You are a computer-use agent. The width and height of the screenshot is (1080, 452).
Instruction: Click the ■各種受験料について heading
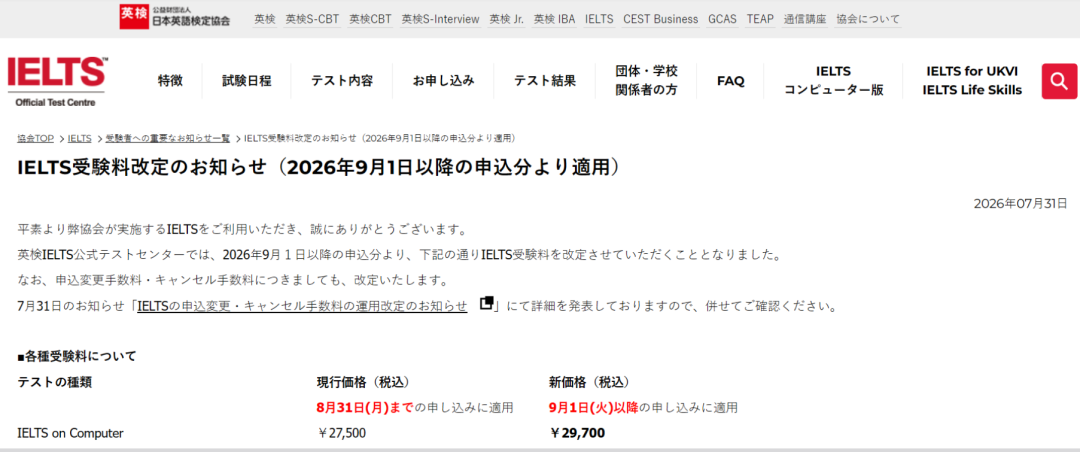pyautogui.click(x=77, y=356)
